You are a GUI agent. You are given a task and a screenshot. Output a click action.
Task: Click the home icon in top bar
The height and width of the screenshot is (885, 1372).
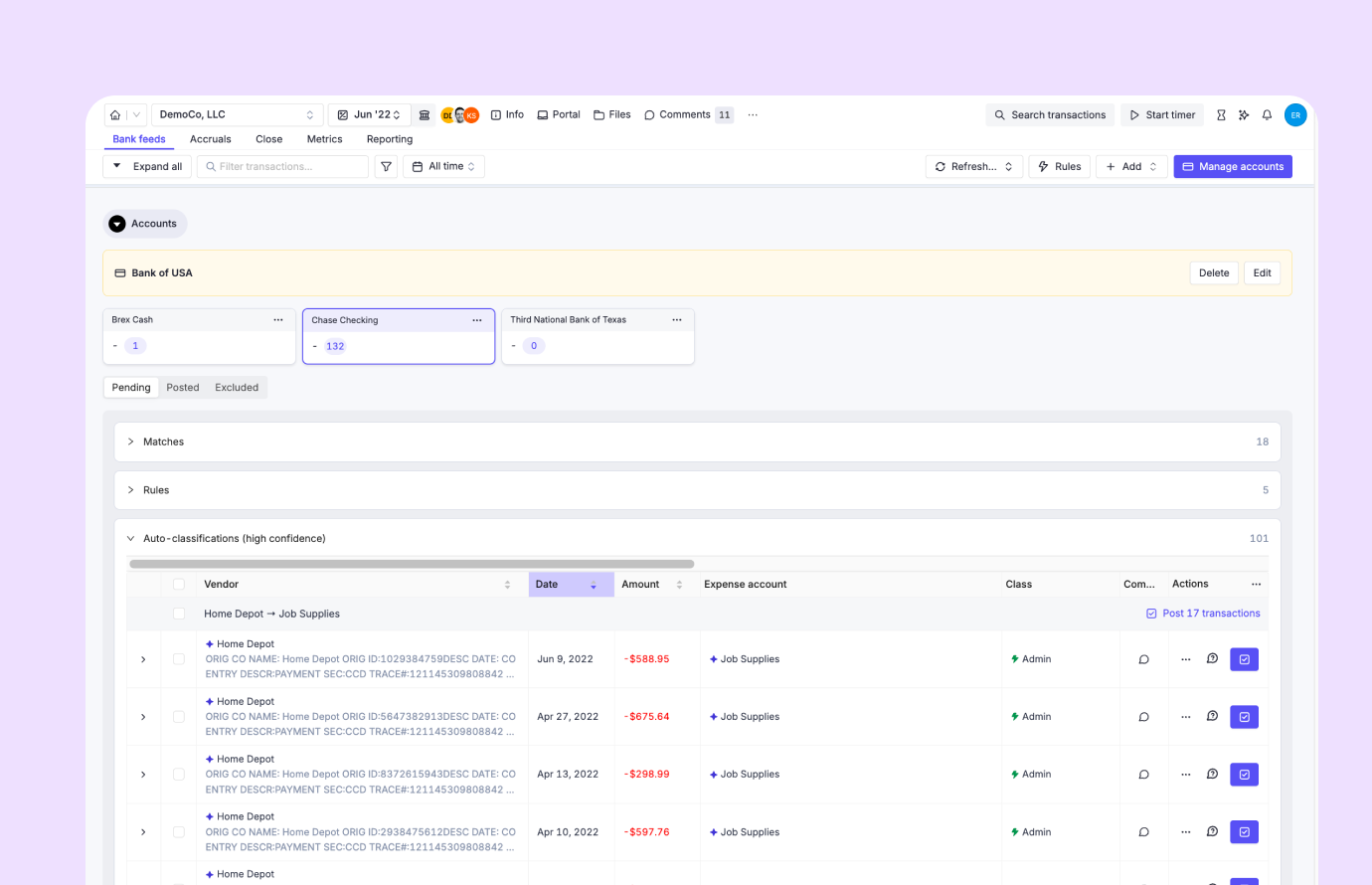(115, 115)
